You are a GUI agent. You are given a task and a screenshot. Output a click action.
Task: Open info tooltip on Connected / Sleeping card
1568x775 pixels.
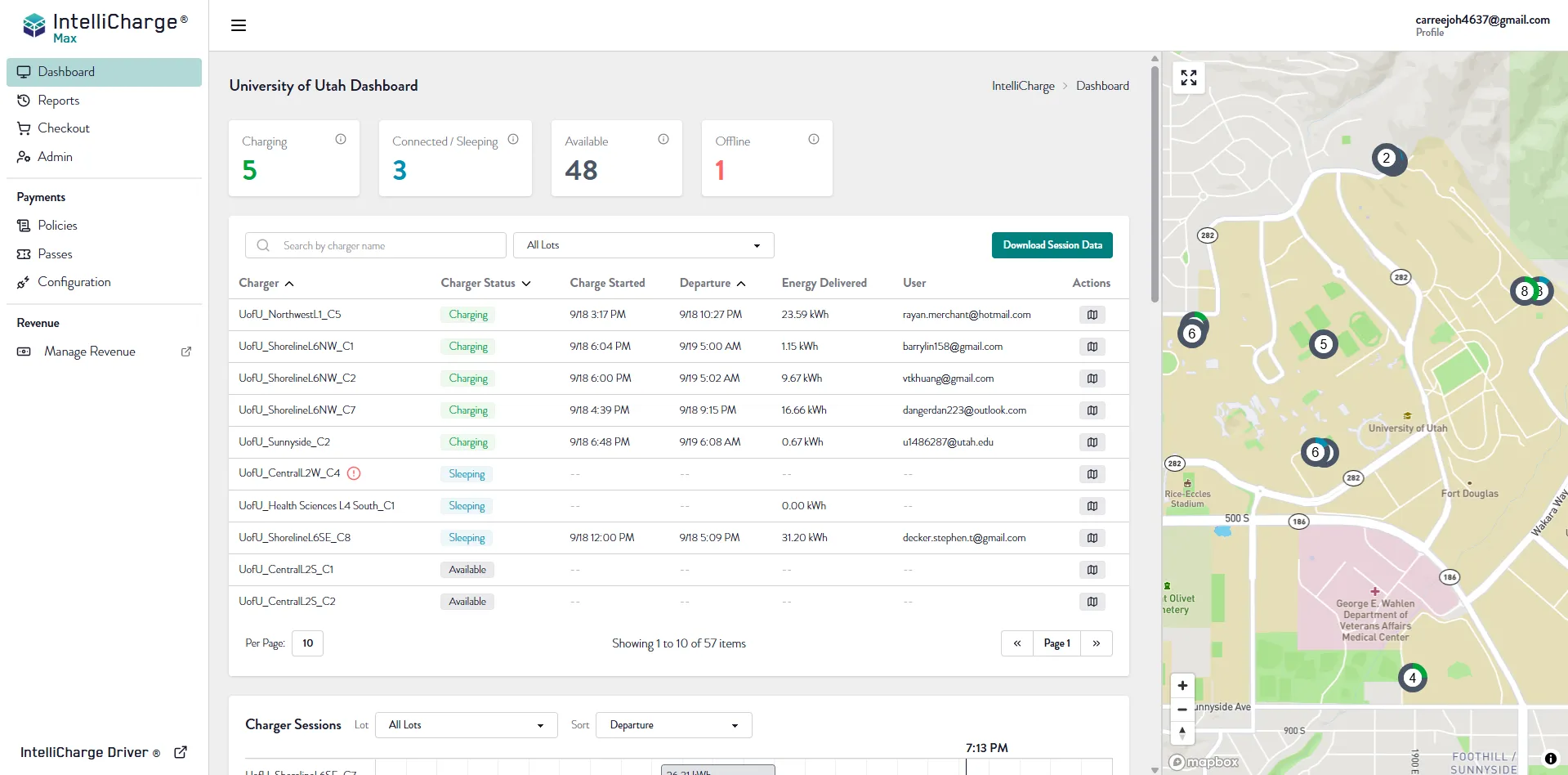coord(513,139)
